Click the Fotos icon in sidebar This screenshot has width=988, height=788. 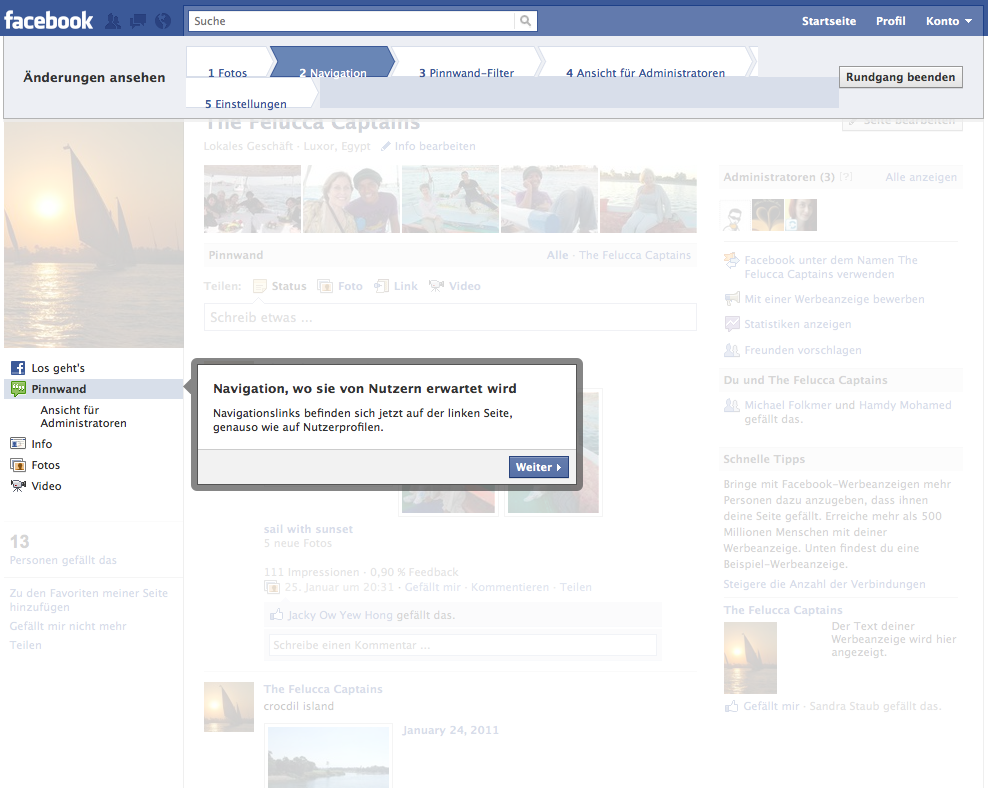point(18,465)
